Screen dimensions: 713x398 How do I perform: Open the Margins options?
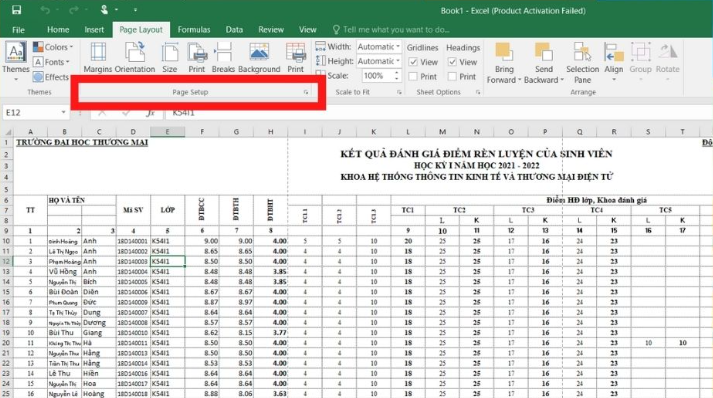tap(98, 58)
